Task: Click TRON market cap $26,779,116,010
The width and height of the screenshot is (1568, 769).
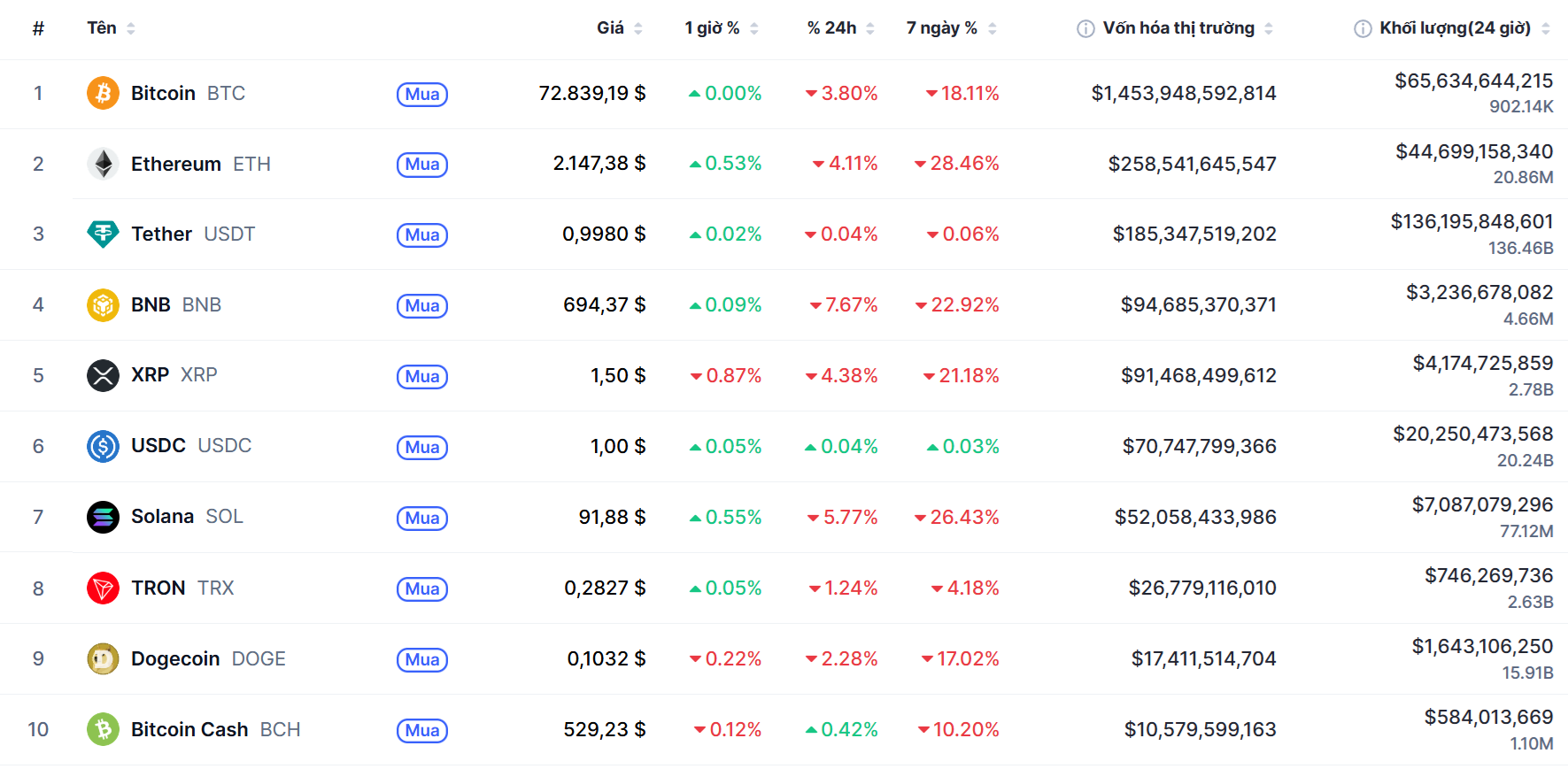Action: pyautogui.click(x=1202, y=588)
